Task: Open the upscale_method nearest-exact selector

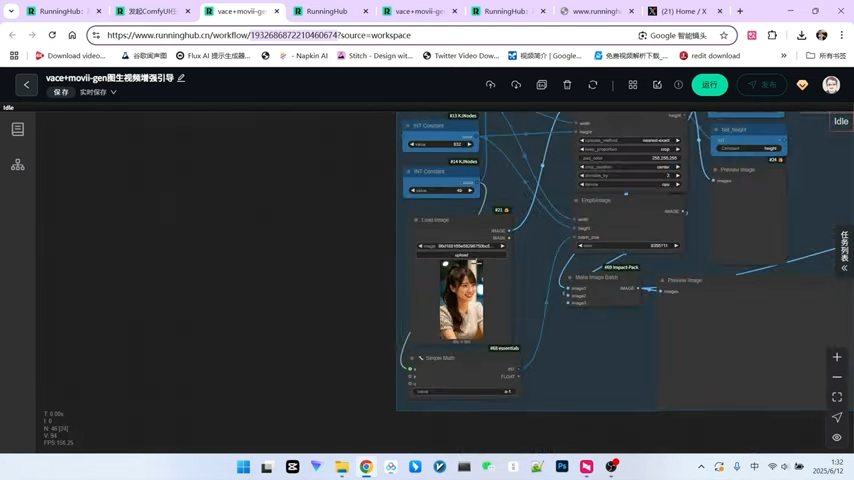Action: [630, 140]
